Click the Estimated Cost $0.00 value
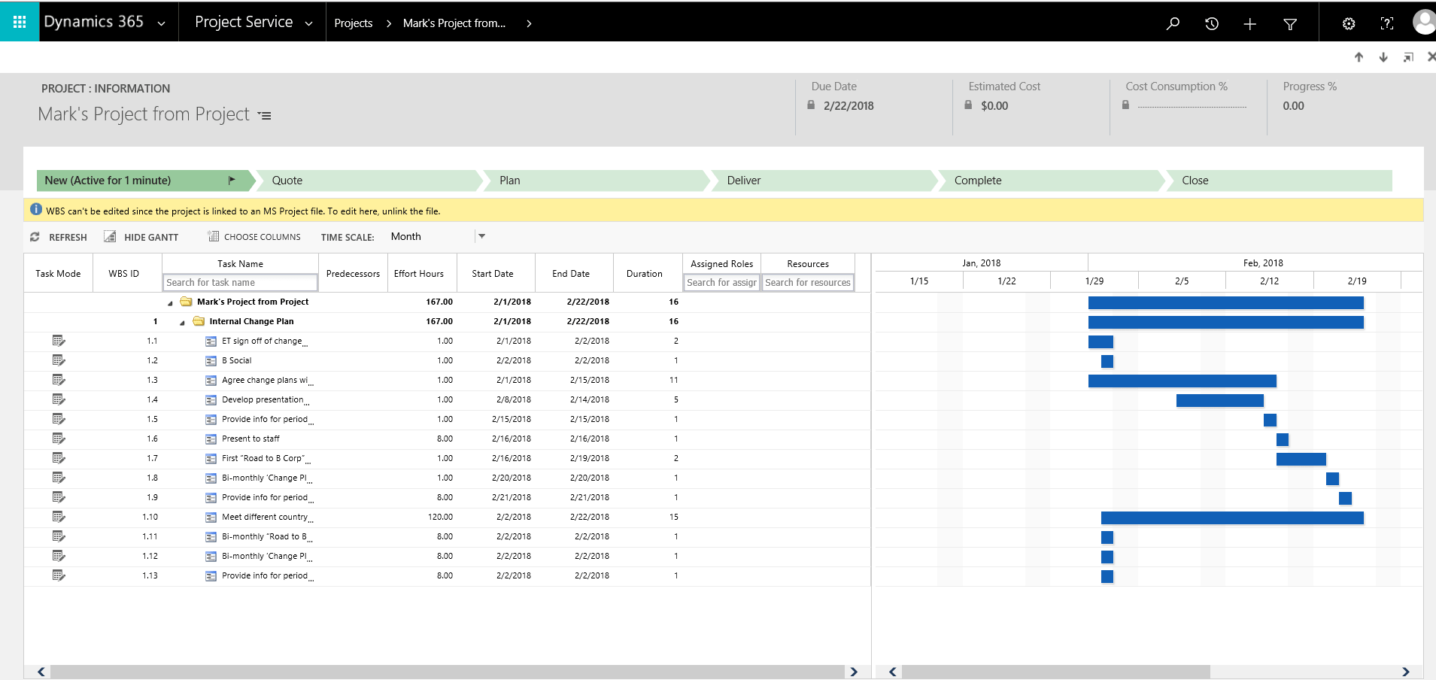Image resolution: width=1436 pixels, height=680 pixels. (x=994, y=106)
